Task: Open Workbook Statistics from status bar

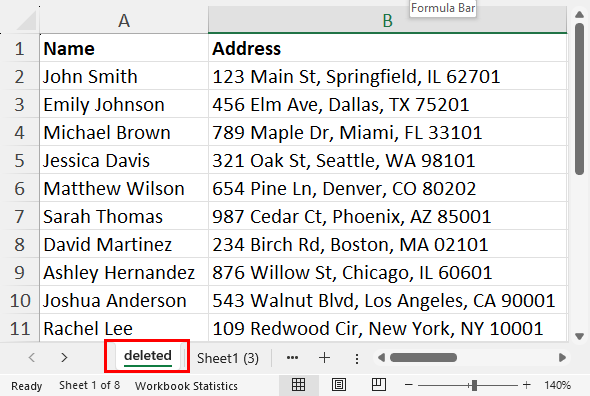Action: click(x=186, y=386)
